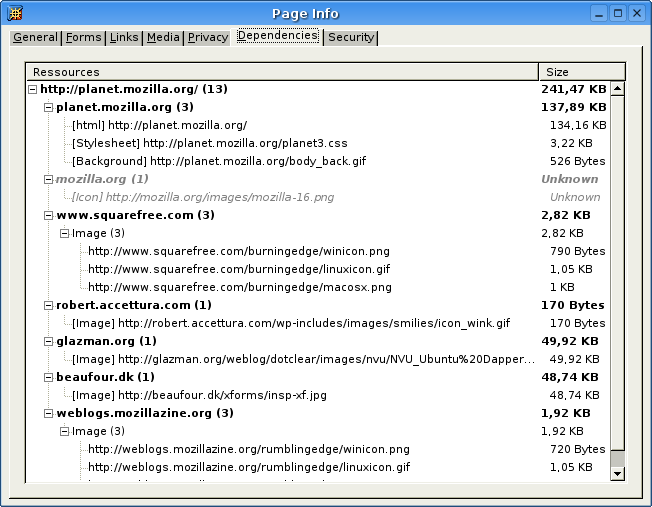
Task: Maximize the Page Info window
Action: coord(618,14)
